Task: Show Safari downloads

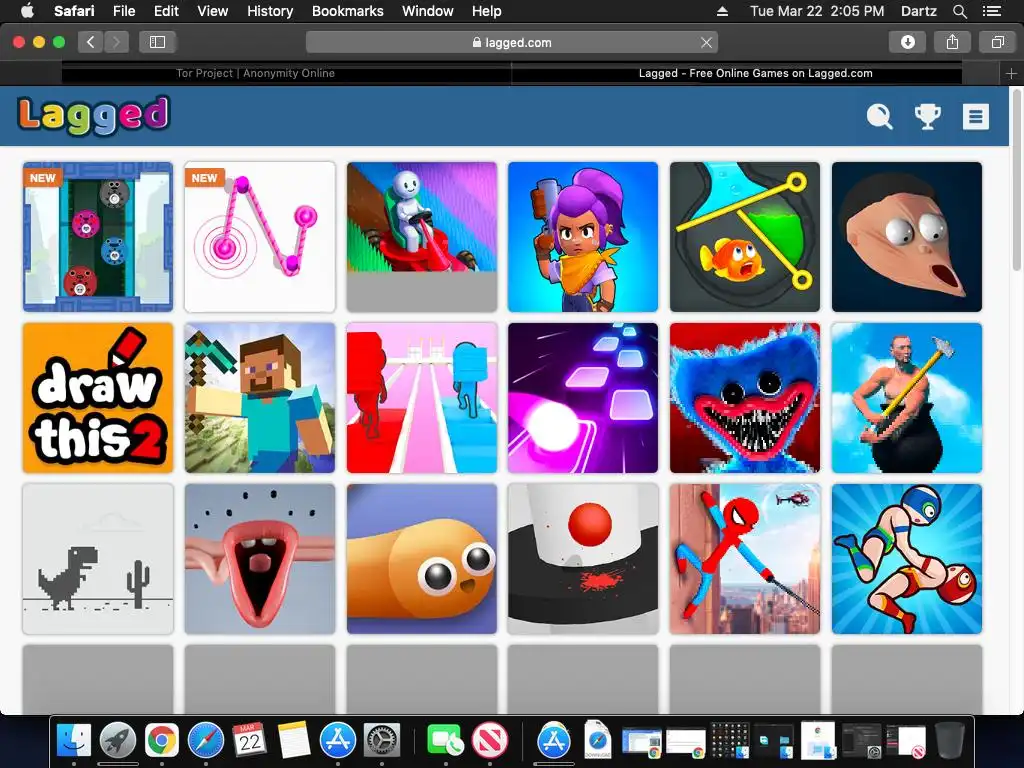Action: (x=908, y=42)
